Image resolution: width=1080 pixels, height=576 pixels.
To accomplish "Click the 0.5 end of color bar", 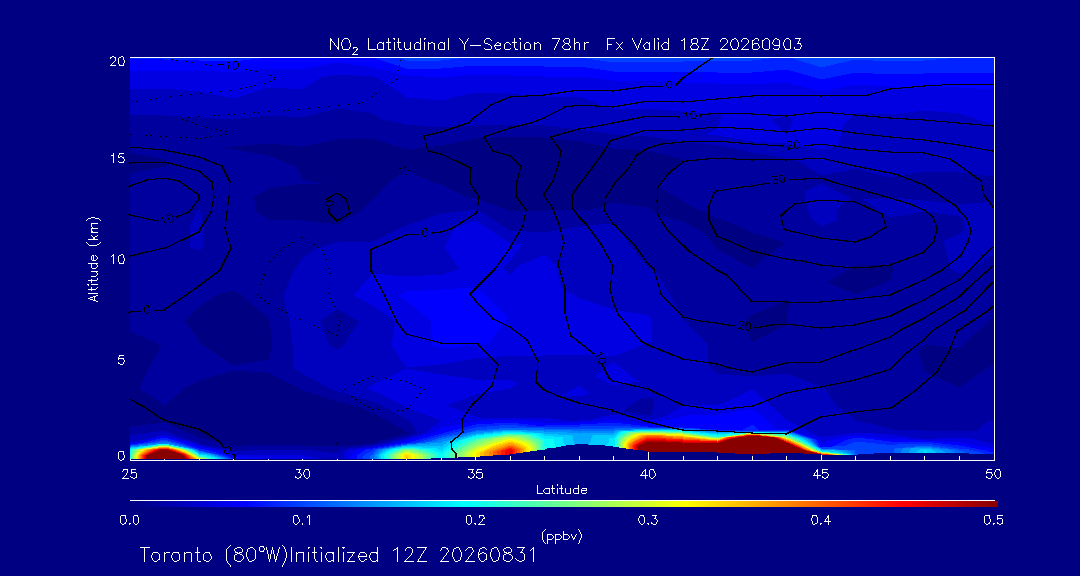I will pos(993,522).
